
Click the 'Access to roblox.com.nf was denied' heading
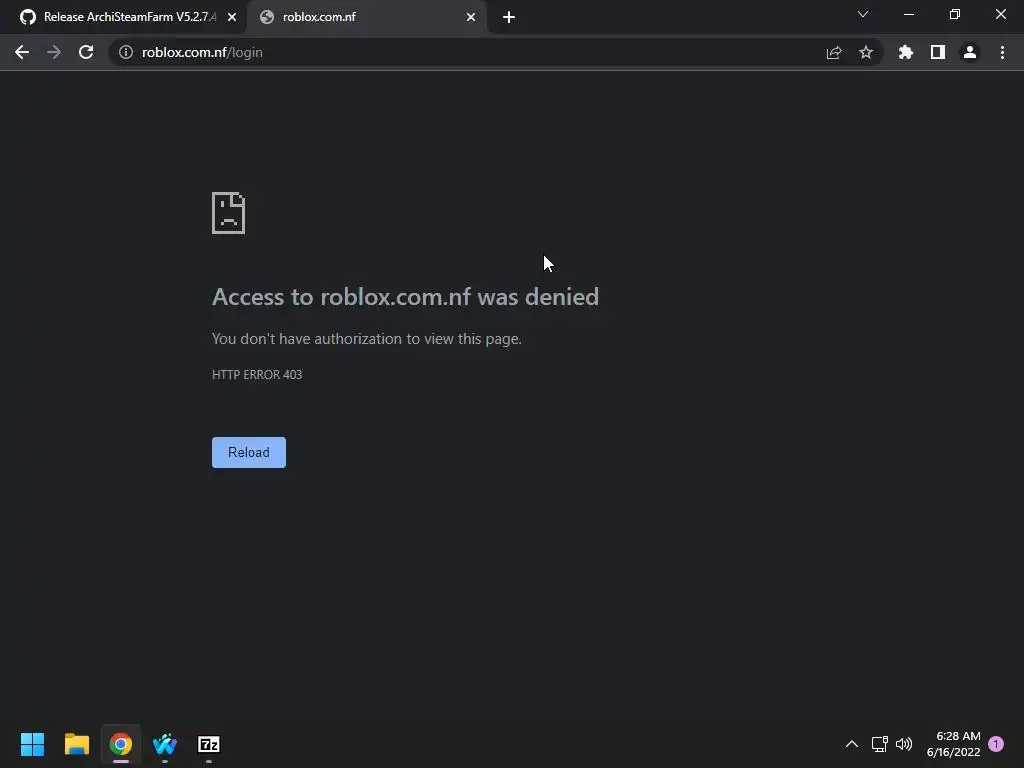(x=406, y=296)
